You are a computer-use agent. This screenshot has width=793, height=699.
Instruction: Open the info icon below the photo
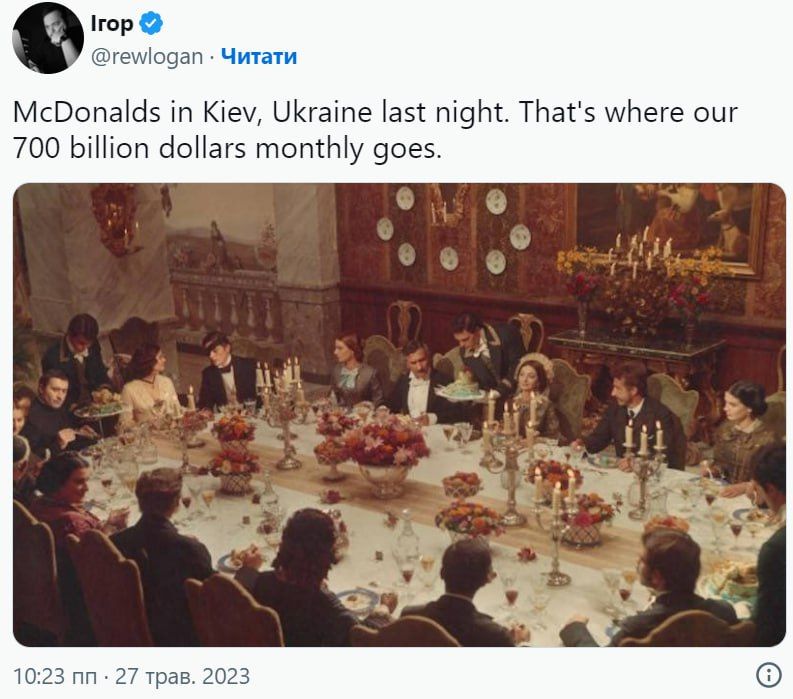click(x=767, y=674)
